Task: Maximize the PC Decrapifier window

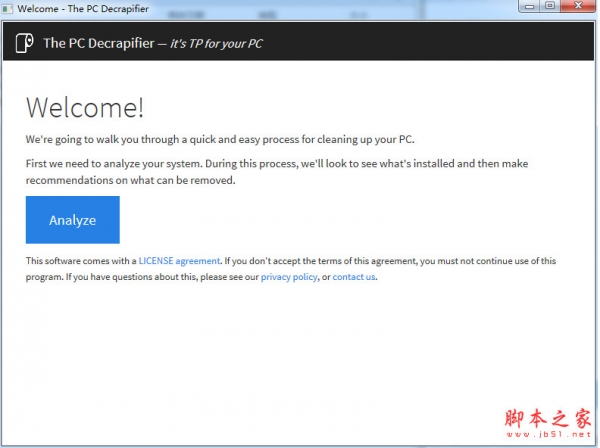Action: (x=550, y=6)
